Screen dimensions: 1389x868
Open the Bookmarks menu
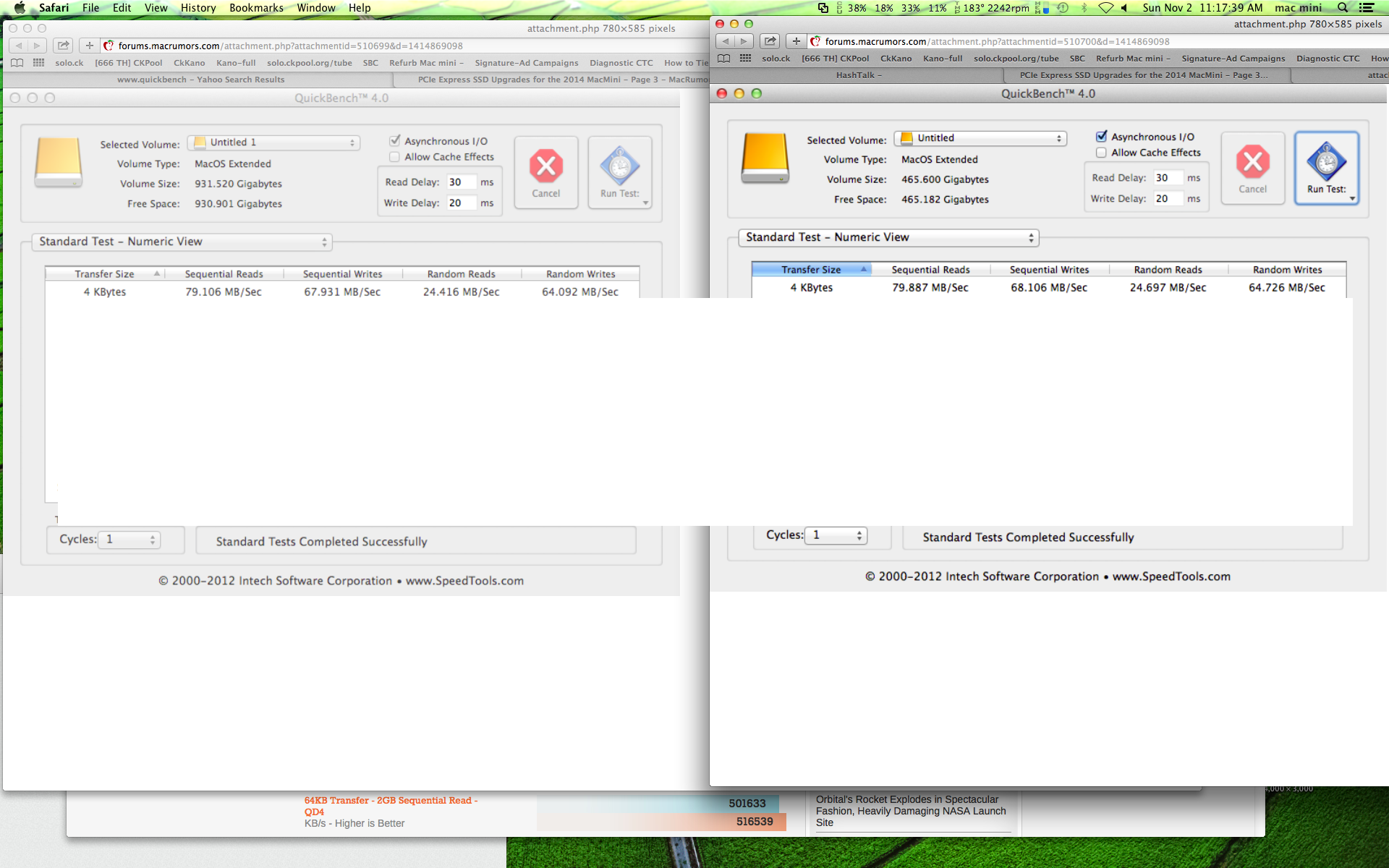pyautogui.click(x=256, y=8)
